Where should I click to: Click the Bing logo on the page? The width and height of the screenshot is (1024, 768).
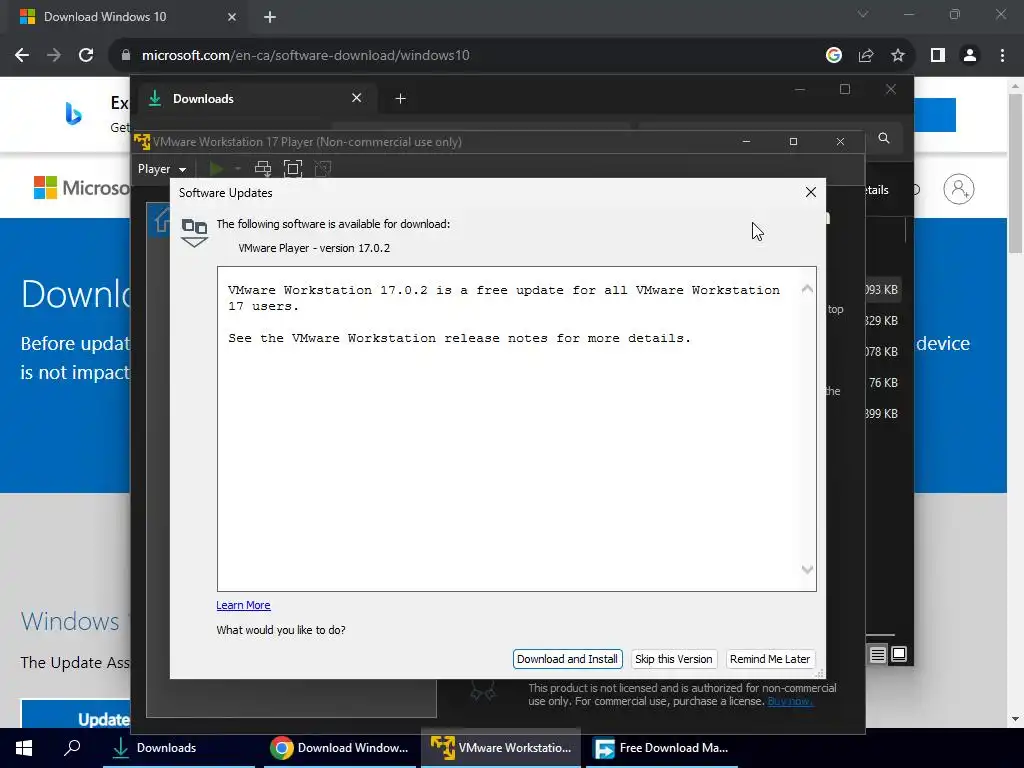click(73, 114)
